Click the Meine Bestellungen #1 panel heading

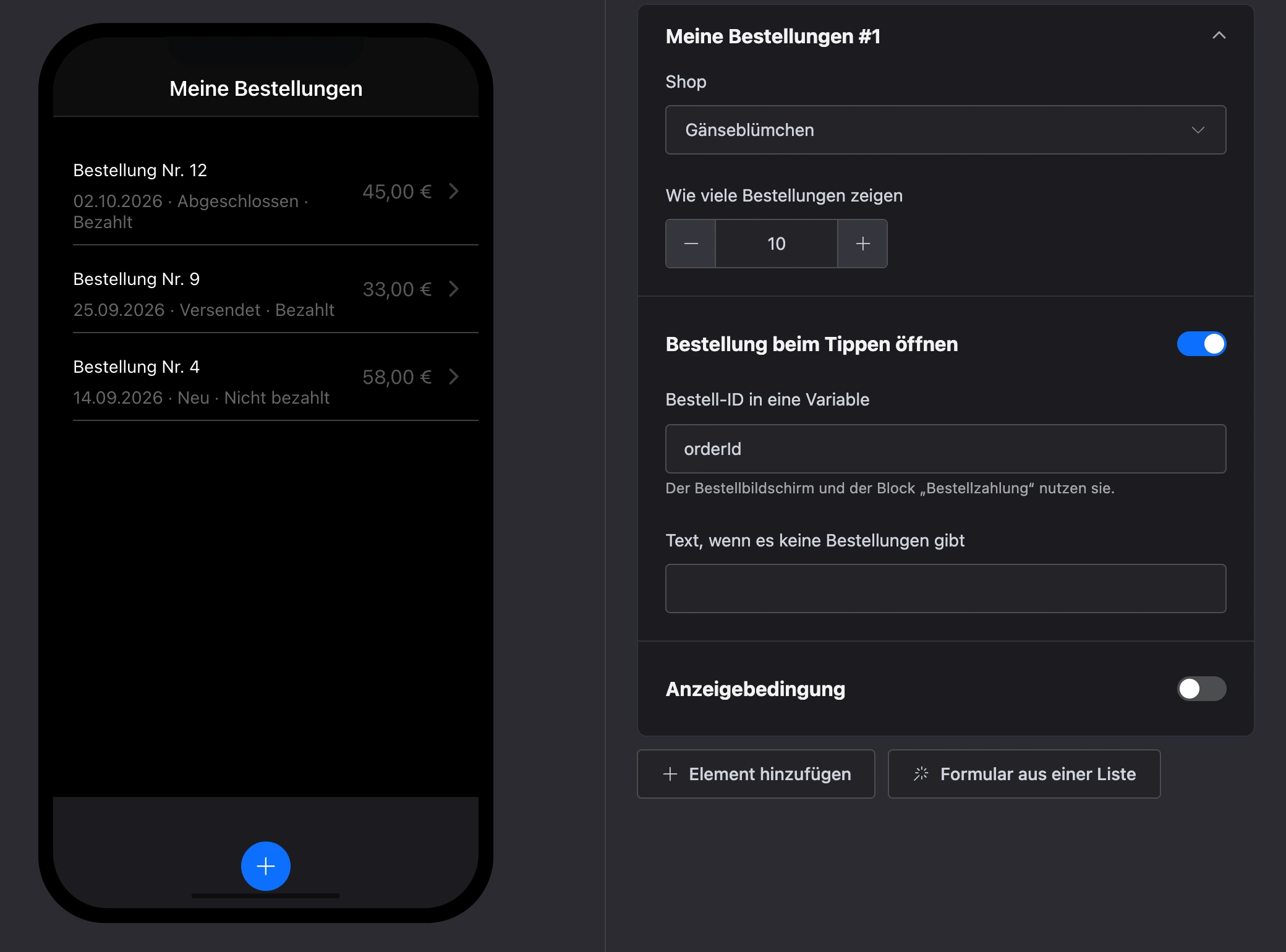click(773, 36)
